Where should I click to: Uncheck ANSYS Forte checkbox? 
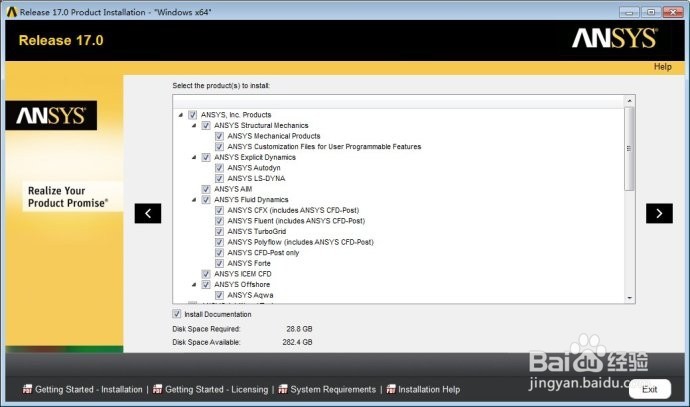(219, 263)
